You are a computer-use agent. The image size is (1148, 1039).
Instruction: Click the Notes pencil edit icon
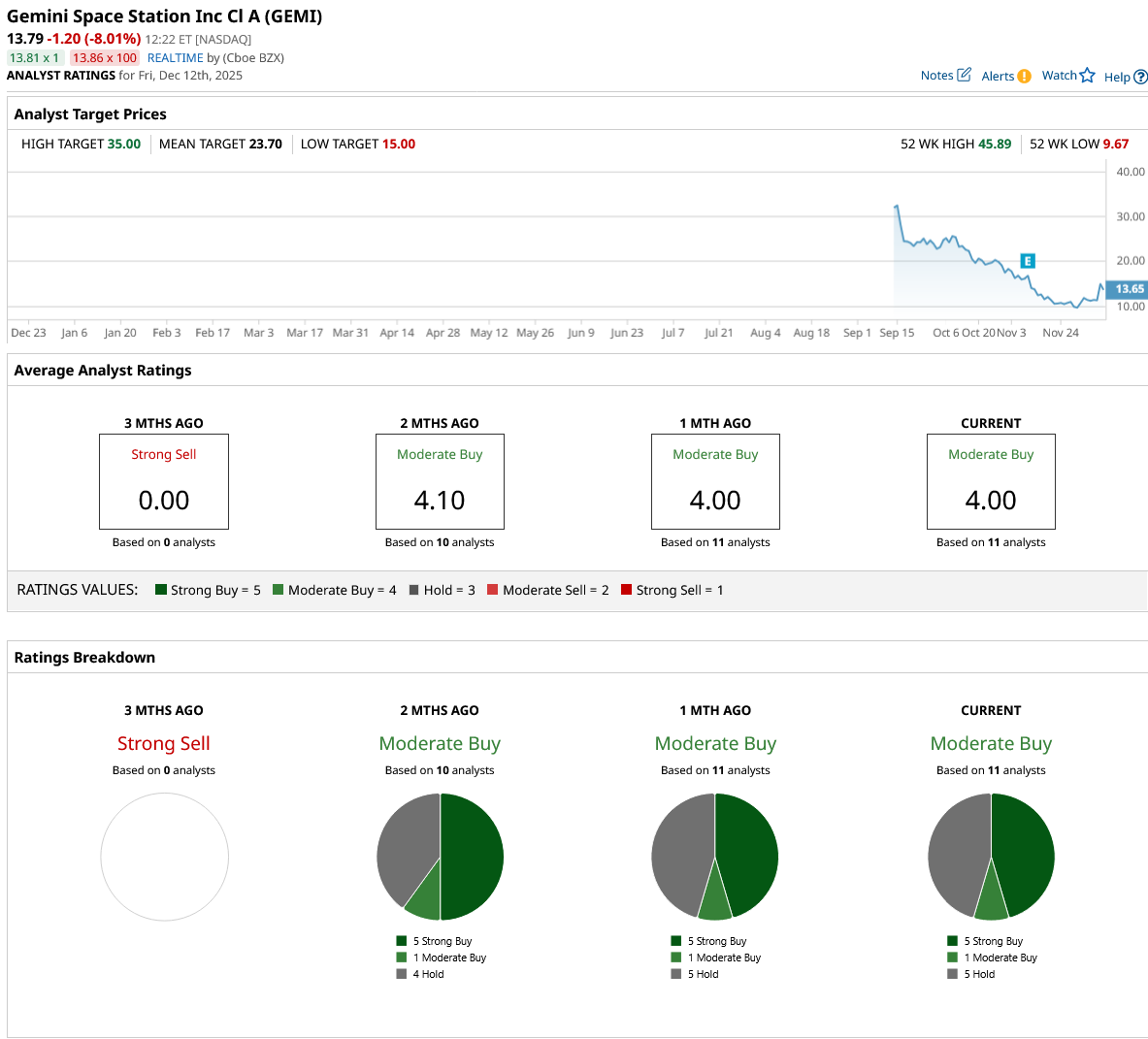[964, 75]
